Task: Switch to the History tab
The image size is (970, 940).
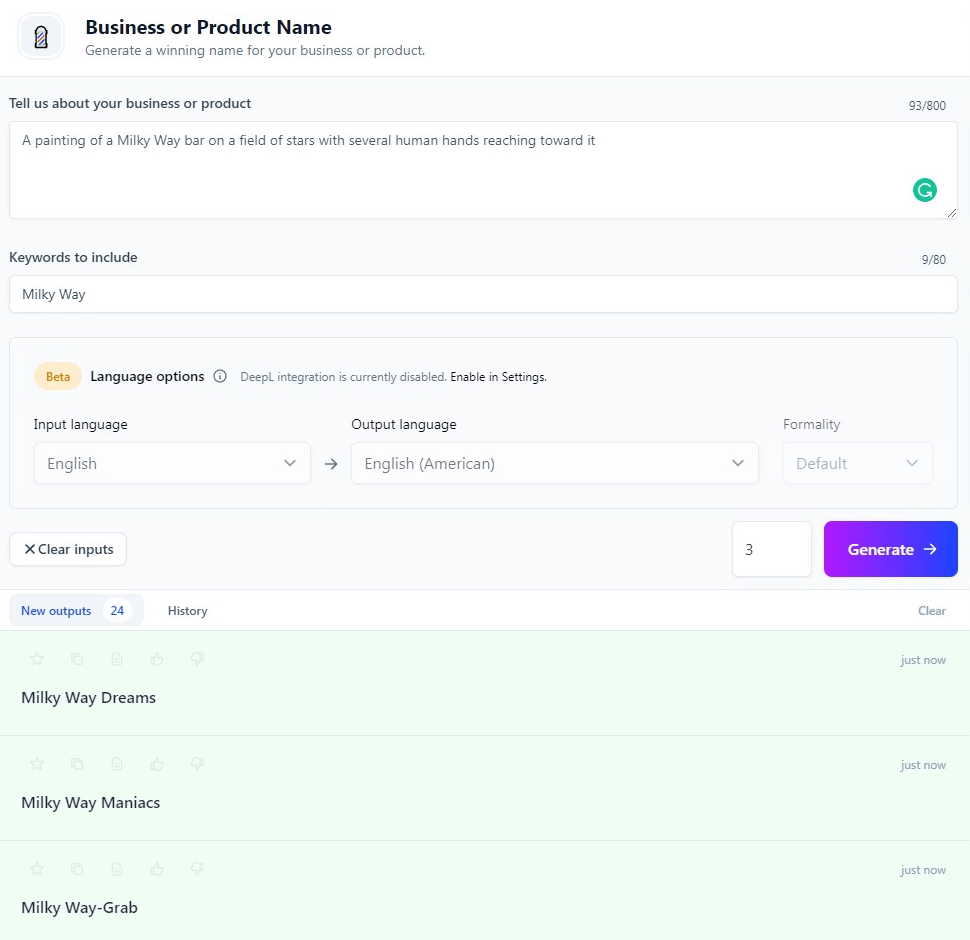Action: pos(187,610)
